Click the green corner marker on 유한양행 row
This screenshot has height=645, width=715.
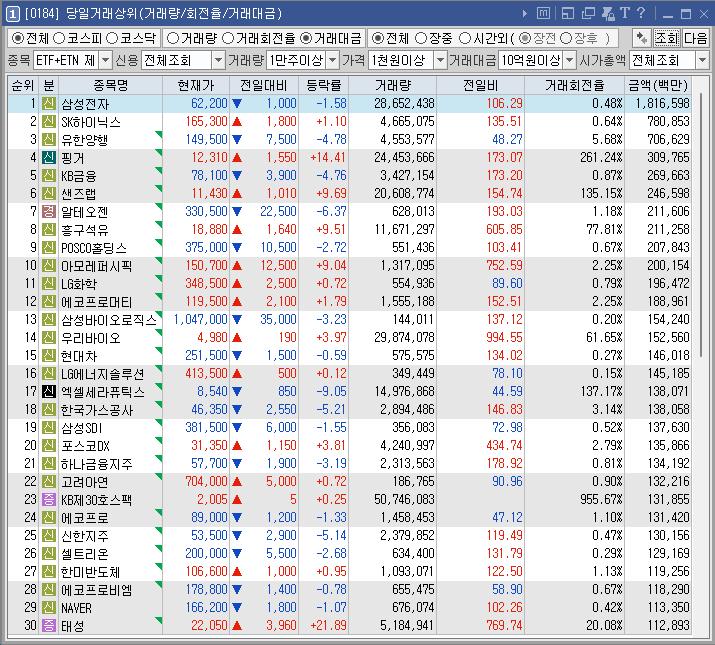tap(159, 134)
